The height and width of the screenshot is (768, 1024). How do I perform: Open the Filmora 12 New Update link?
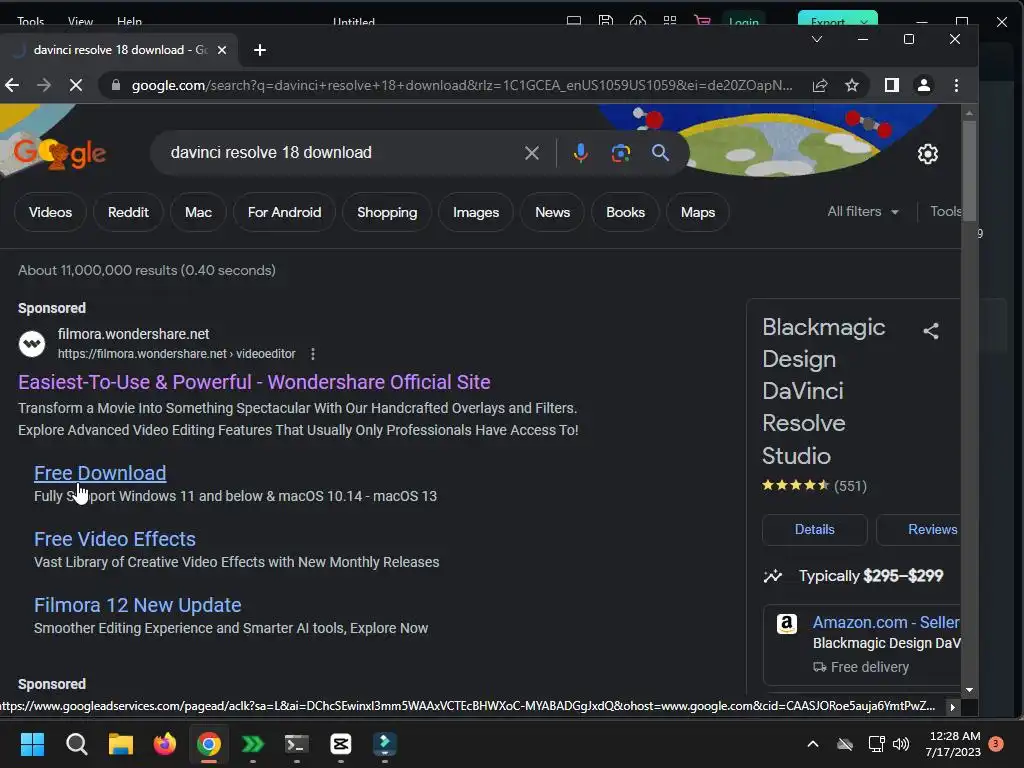tap(138, 605)
